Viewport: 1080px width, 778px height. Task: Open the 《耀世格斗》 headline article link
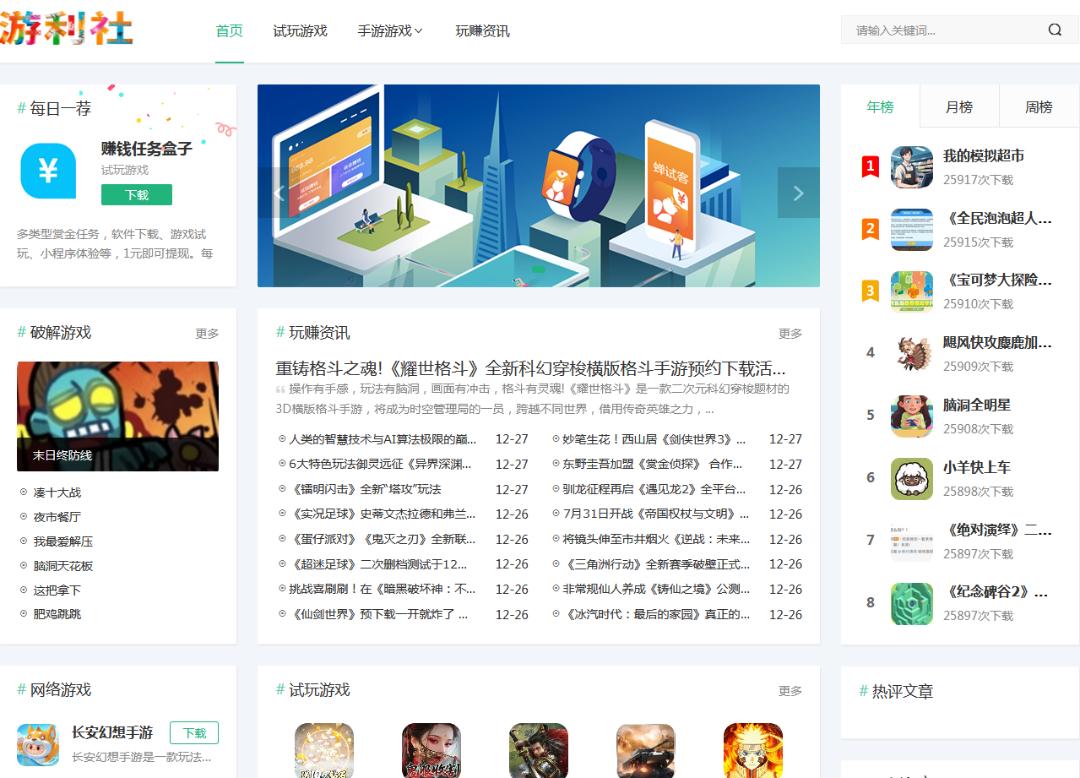point(530,368)
